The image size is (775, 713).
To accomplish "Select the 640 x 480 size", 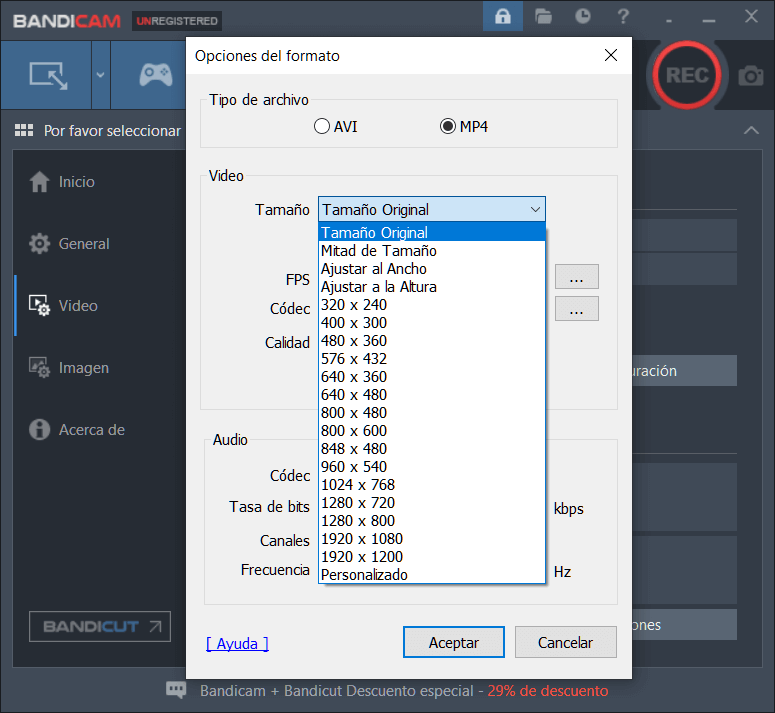I will pyautogui.click(x=432, y=395).
